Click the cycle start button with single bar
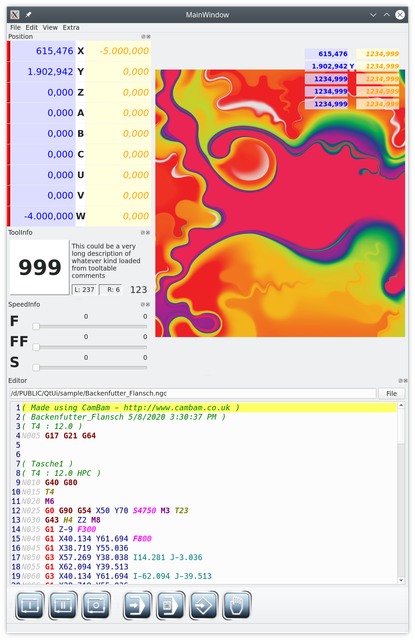This screenshot has height=640, width=415. coord(30,606)
